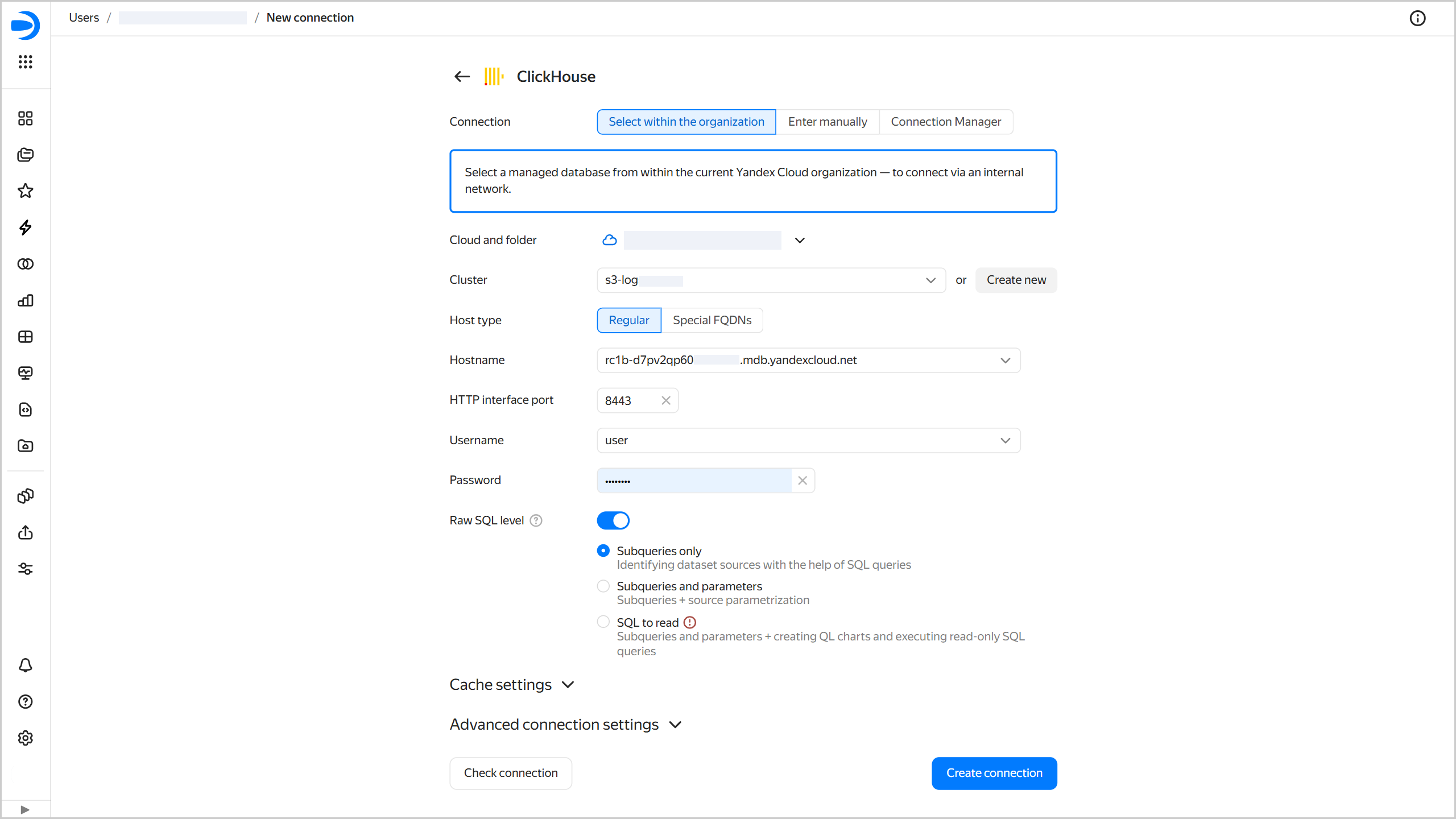Viewport: 1456px width, 819px height.
Task: Open the help question mark sidebar icon
Action: point(26,702)
